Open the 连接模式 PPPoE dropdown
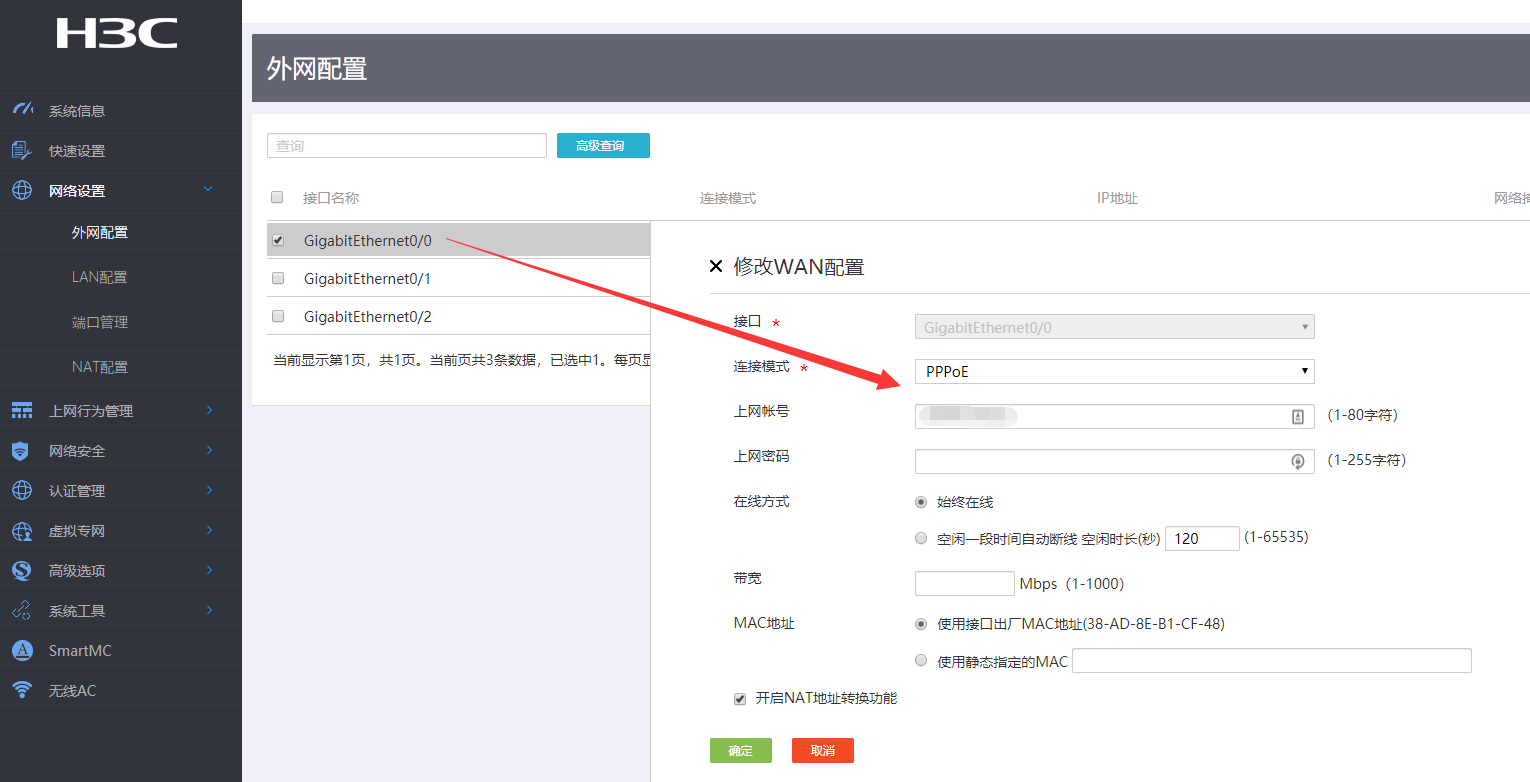The width and height of the screenshot is (1530, 782). tap(1114, 372)
